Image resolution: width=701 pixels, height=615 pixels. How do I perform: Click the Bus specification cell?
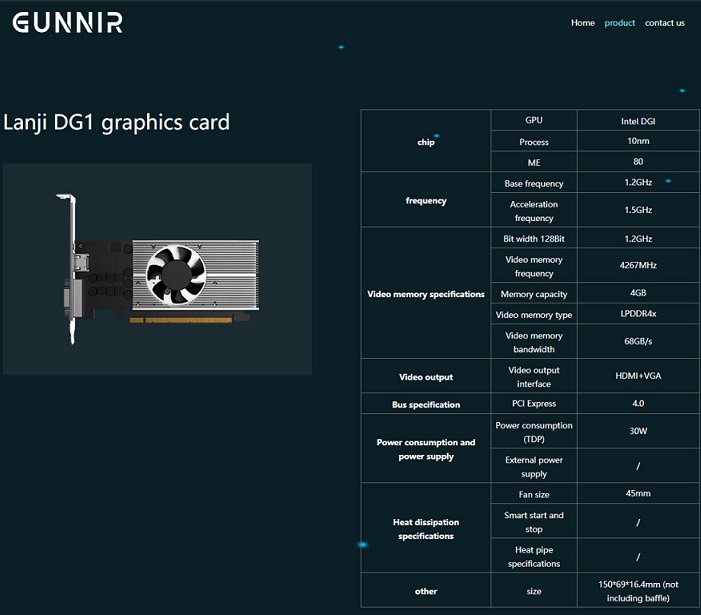tap(426, 404)
